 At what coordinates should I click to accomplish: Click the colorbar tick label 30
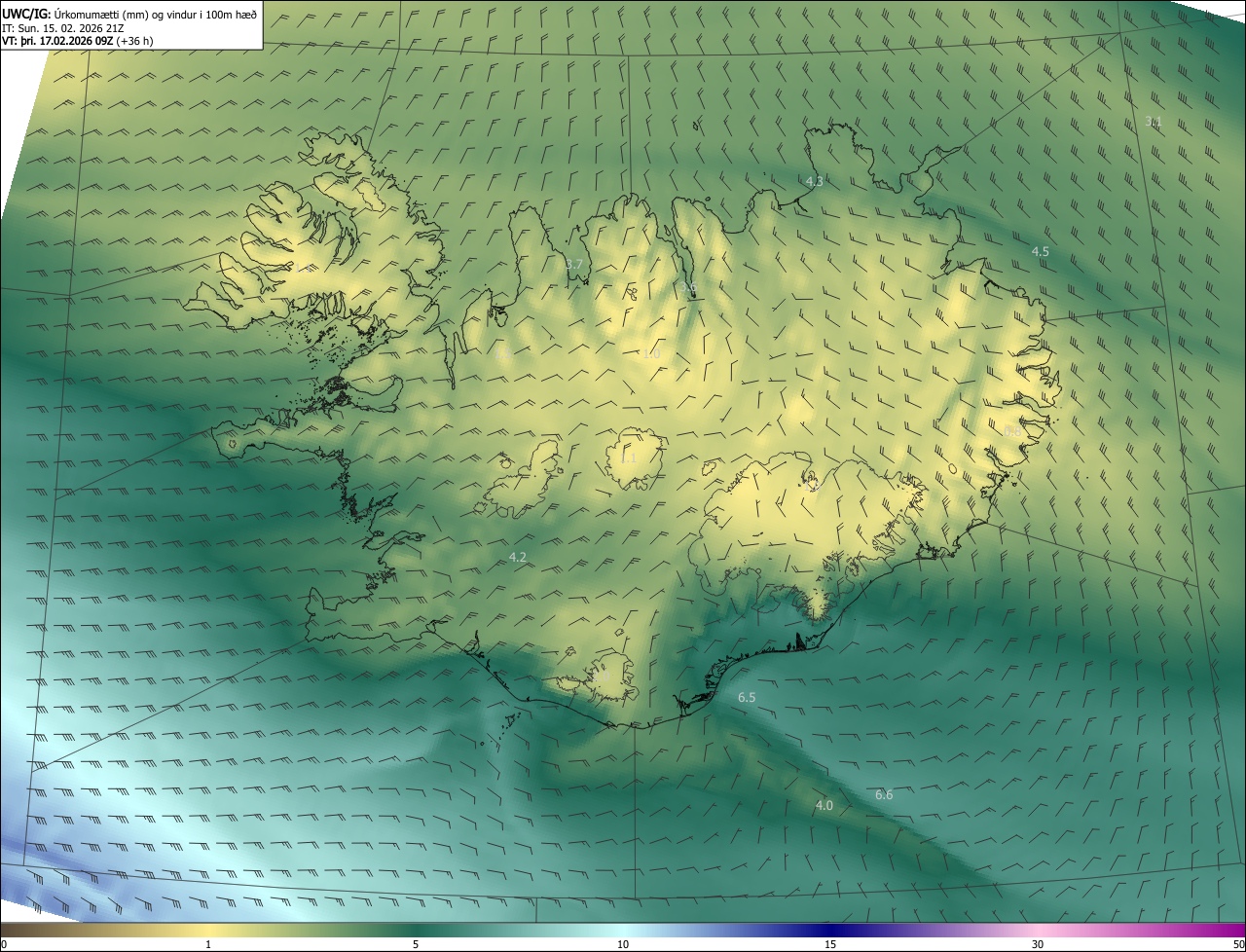pyautogui.click(x=1038, y=944)
